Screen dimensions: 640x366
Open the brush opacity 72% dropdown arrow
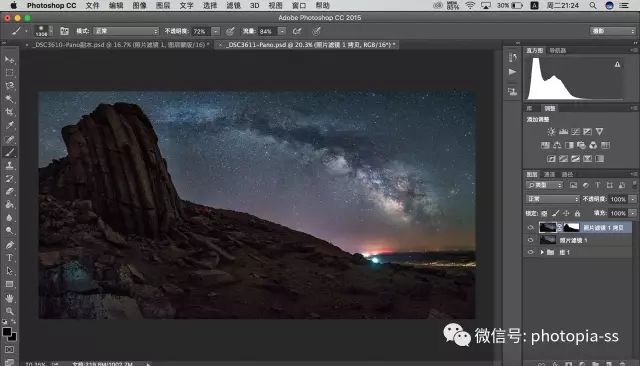pos(216,31)
